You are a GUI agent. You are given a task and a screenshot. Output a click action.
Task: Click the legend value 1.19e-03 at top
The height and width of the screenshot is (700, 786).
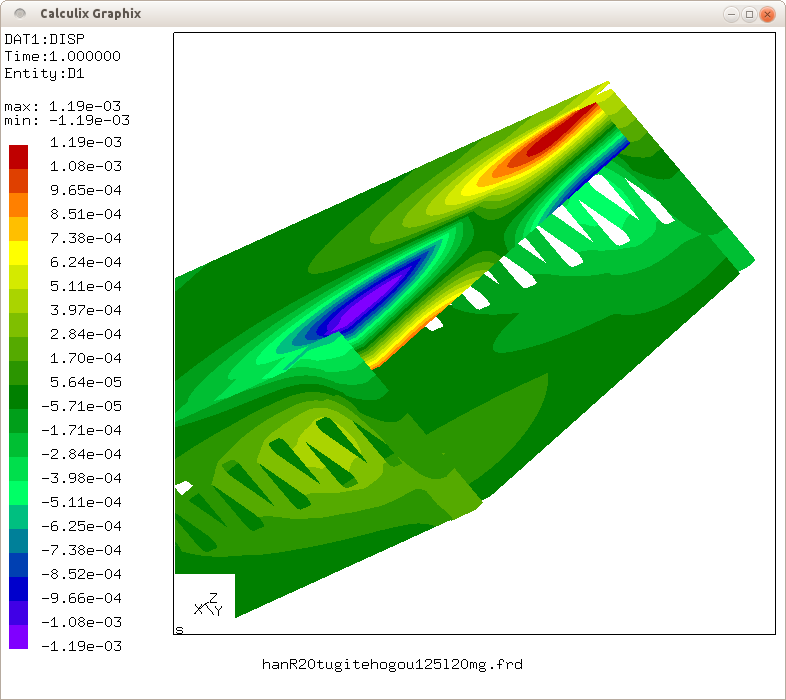click(x=86, y=142)
